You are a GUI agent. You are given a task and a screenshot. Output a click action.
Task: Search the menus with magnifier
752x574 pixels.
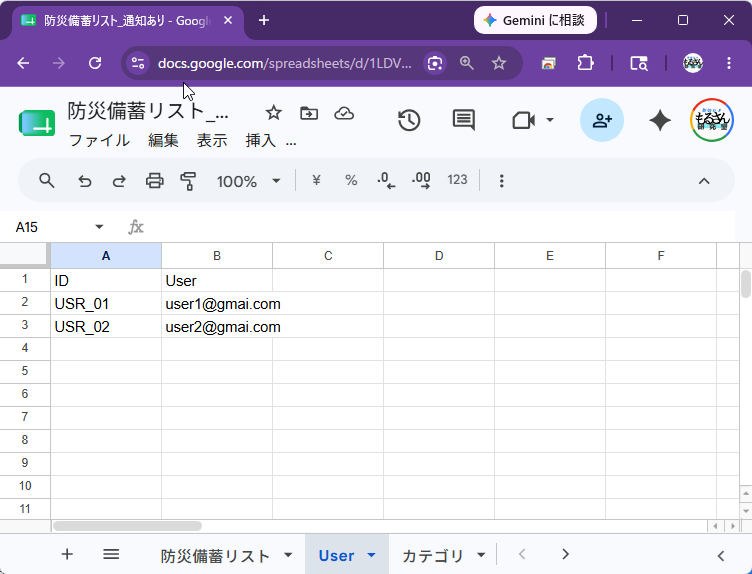click(47, 181)
